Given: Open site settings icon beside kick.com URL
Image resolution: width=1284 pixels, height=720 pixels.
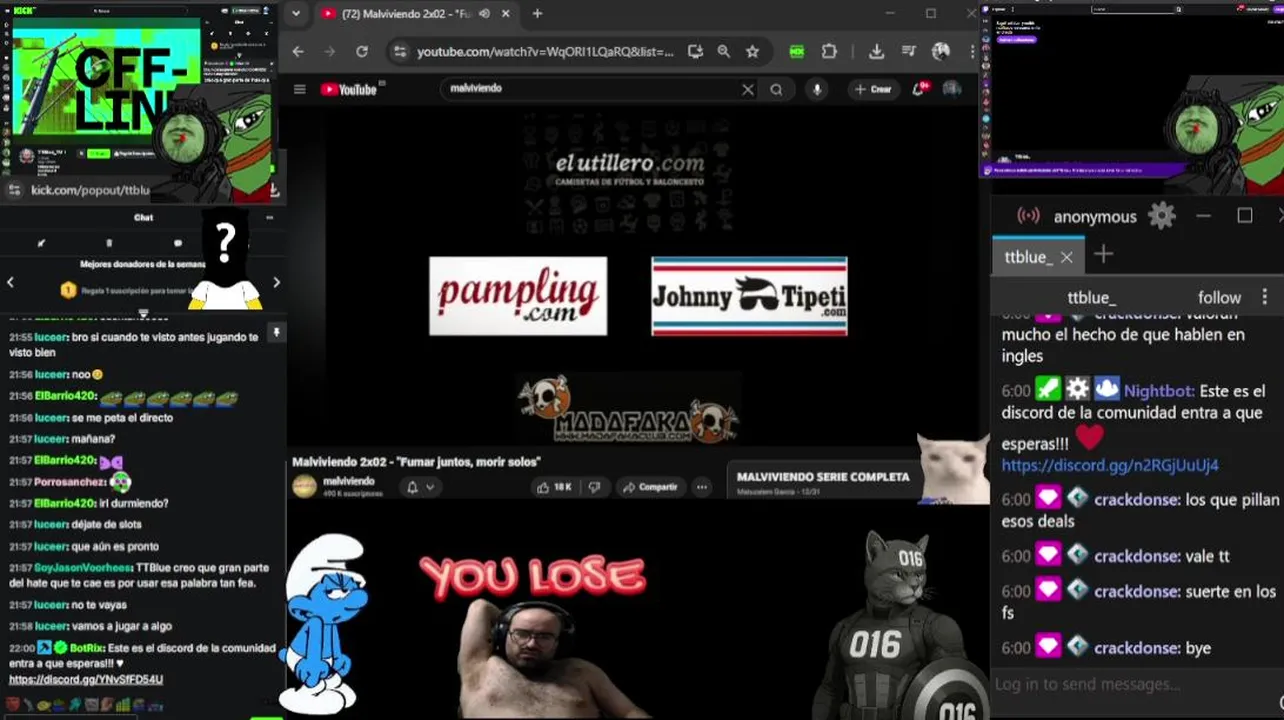Looking at the screenshot, I should 14,190.
